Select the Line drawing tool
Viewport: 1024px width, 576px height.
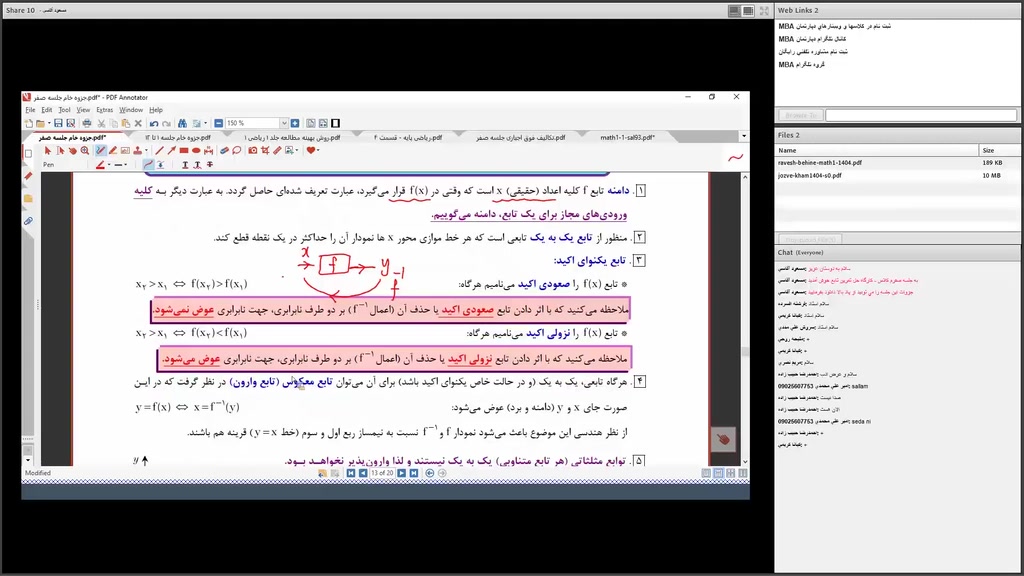(159, 150)
